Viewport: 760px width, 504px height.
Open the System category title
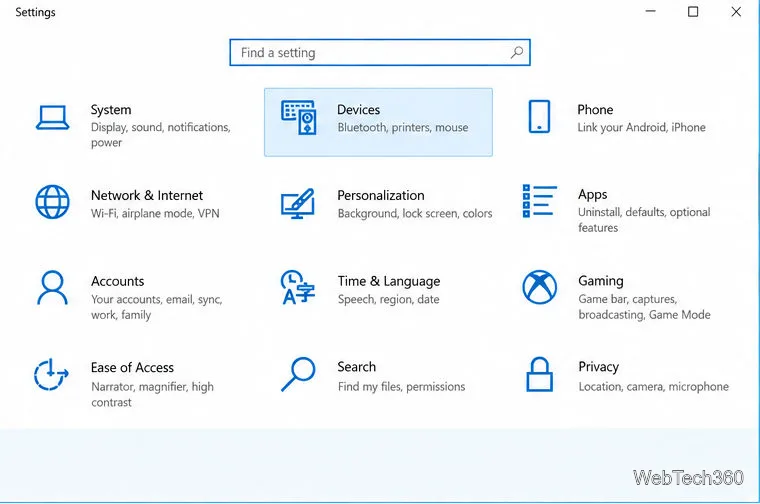click(111, 110)
